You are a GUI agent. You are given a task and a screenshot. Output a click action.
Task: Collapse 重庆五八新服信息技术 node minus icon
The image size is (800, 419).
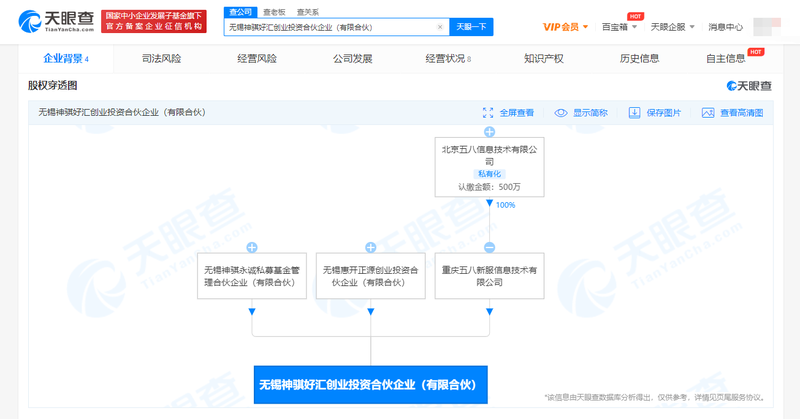click(x=489, y=248)
